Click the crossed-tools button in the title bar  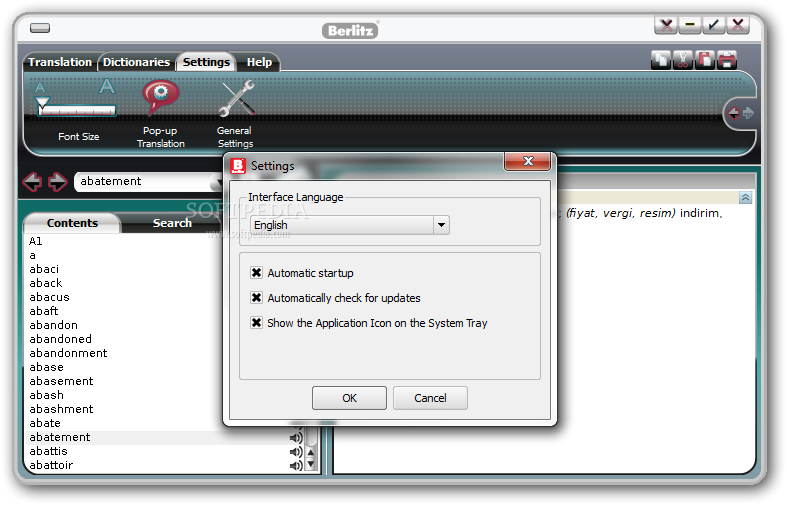666,25
